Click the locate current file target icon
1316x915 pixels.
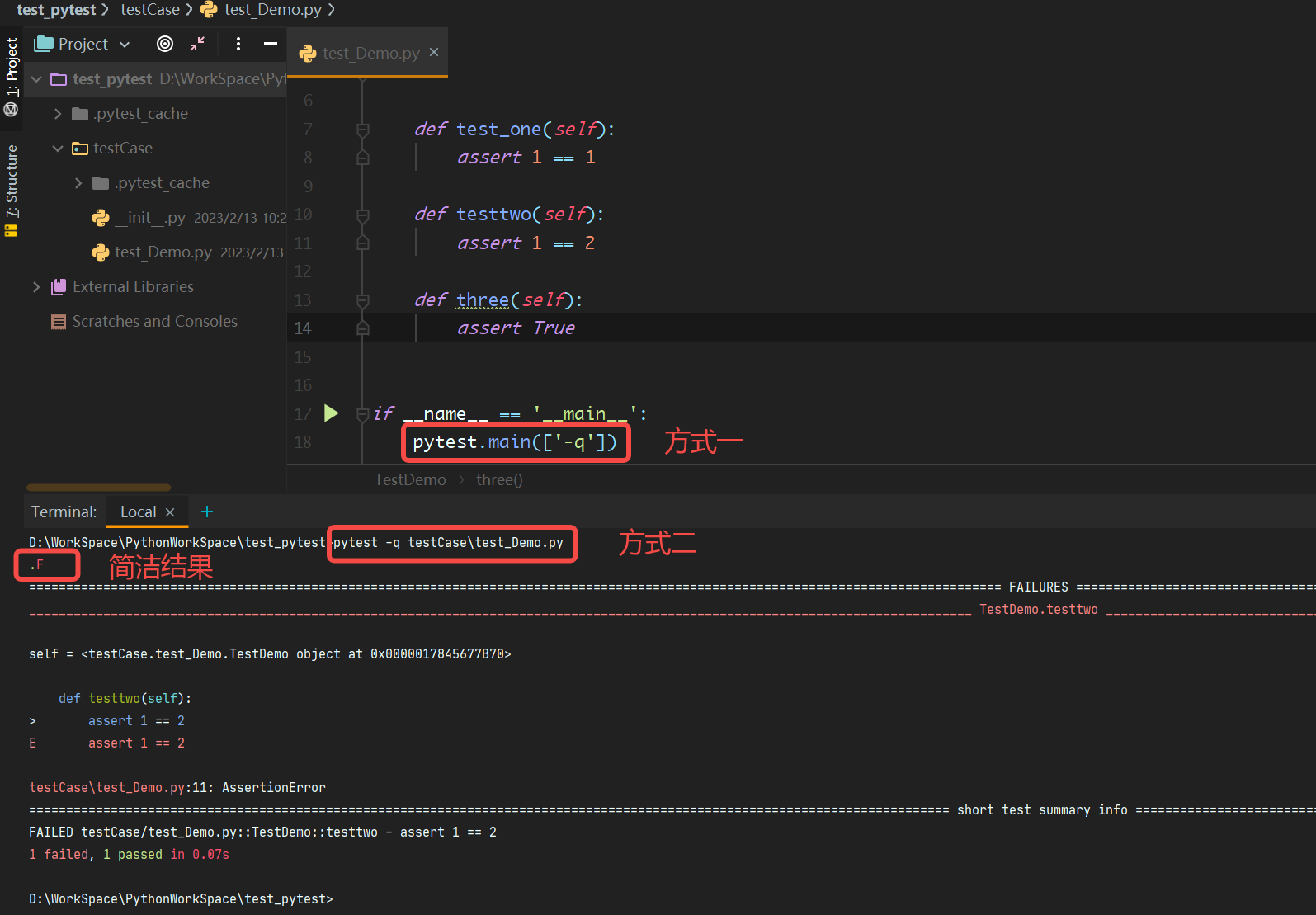click(x=165, y=44)
